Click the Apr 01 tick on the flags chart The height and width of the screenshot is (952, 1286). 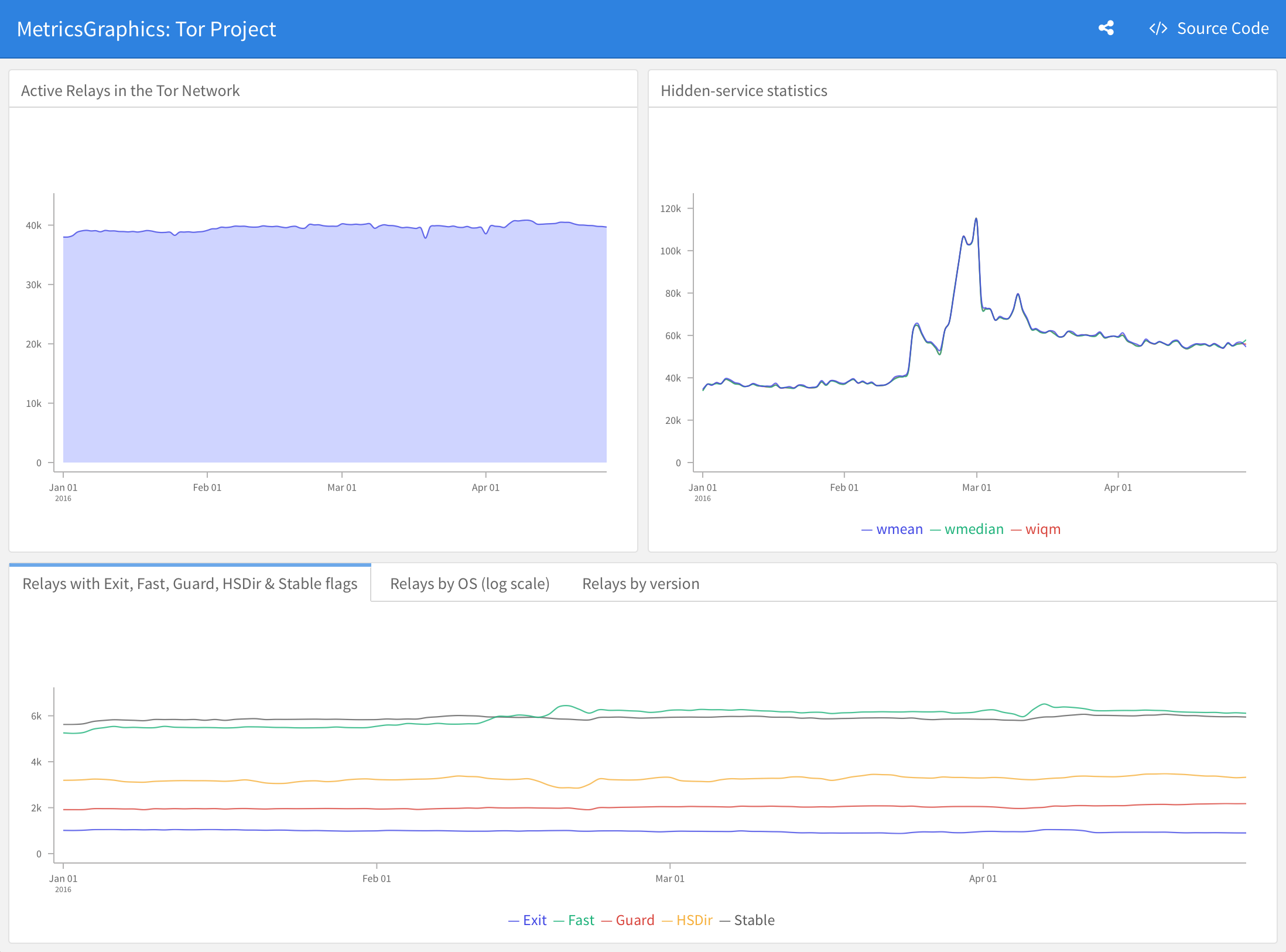(x=983, y=878)
